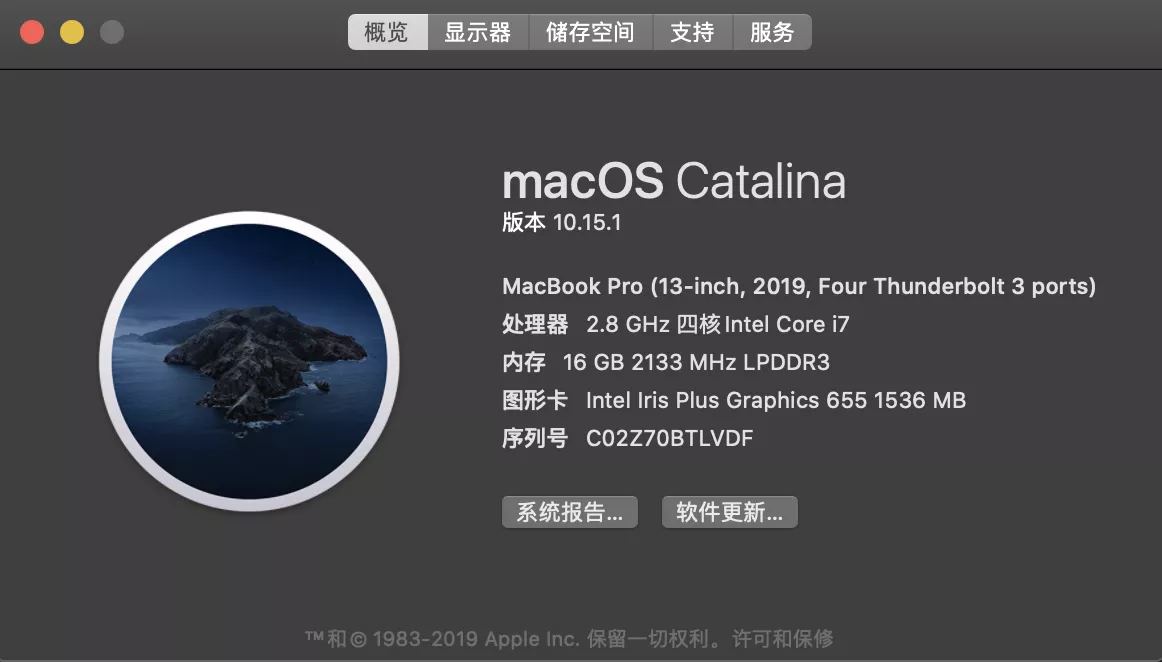Click the MacBook Pro model line

point(799,286)
